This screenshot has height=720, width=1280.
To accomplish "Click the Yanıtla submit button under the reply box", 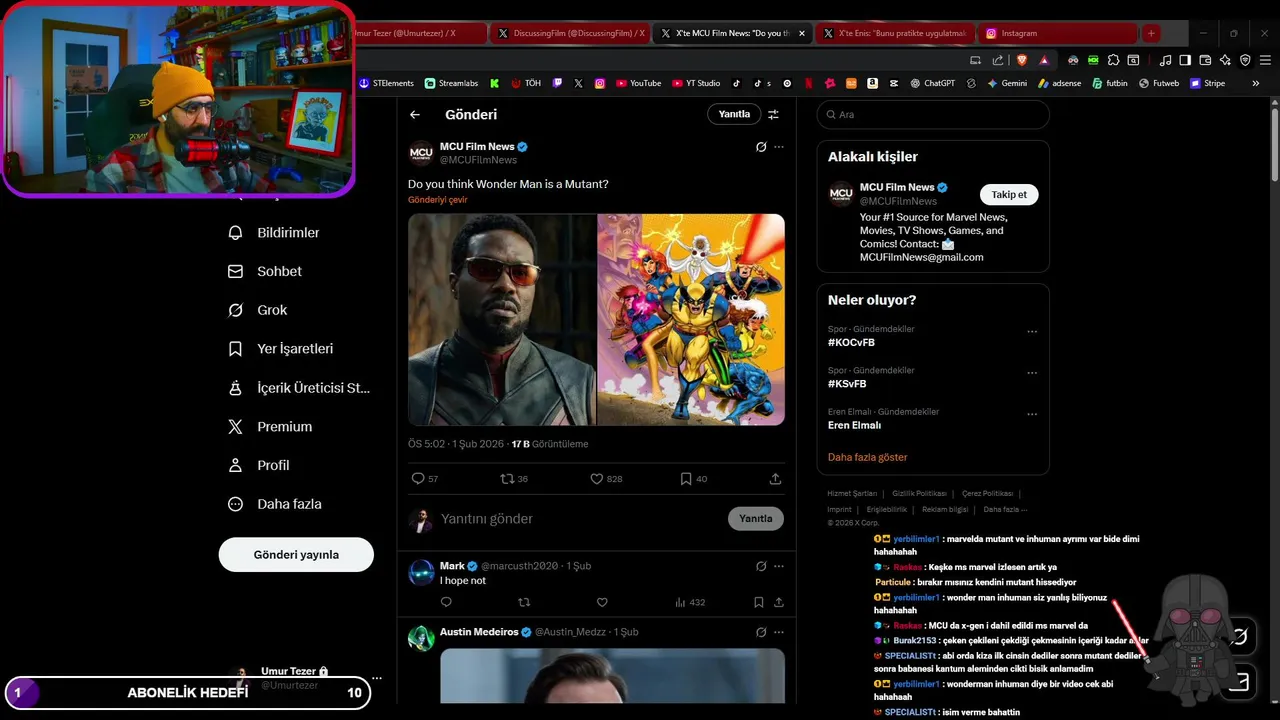I will click(x=756, y=519).
